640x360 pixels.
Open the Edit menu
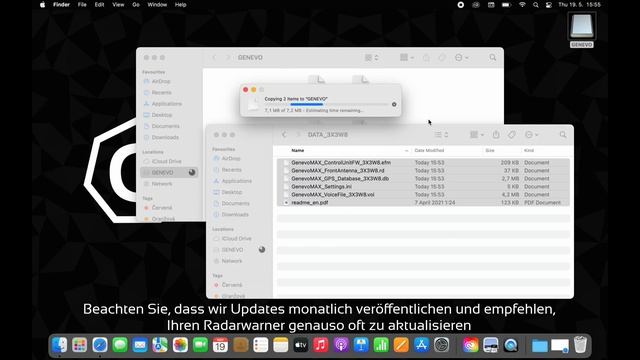point(99,5)
